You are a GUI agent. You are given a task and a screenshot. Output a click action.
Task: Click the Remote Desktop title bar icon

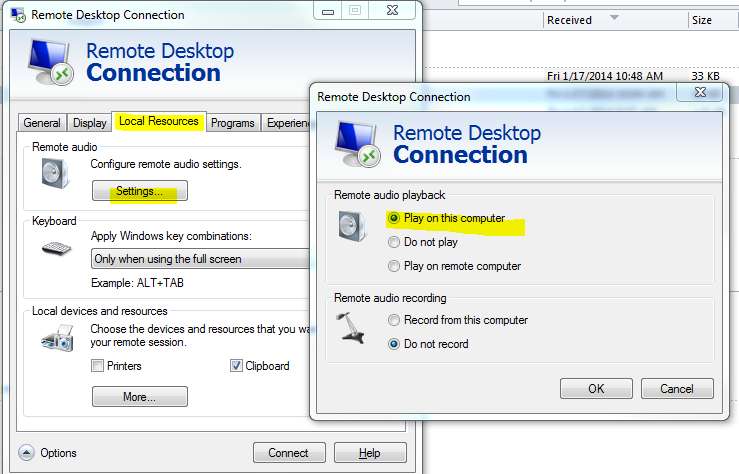point(18,15)
